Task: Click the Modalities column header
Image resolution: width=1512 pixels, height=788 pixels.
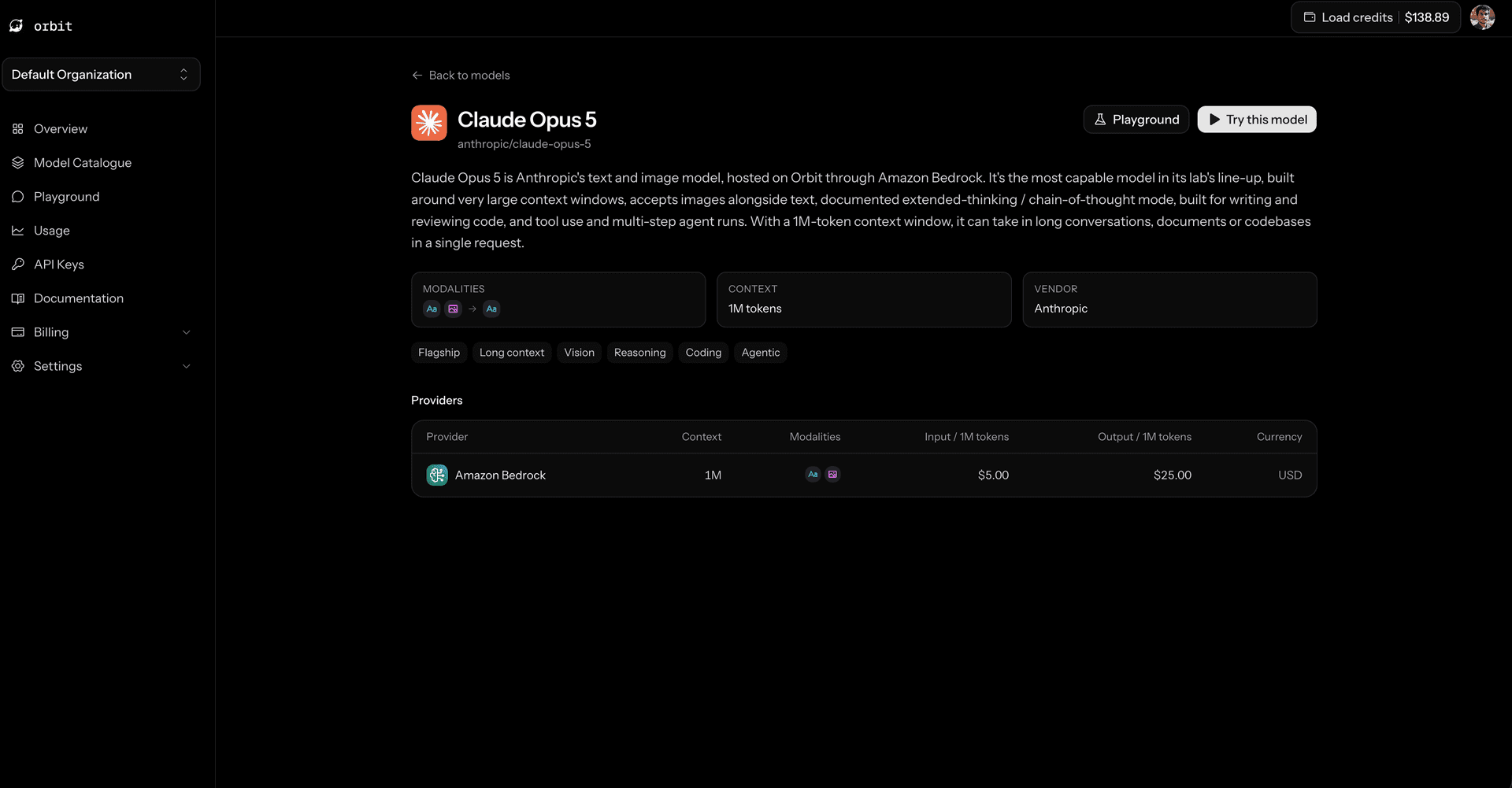Action: point(815,437)
